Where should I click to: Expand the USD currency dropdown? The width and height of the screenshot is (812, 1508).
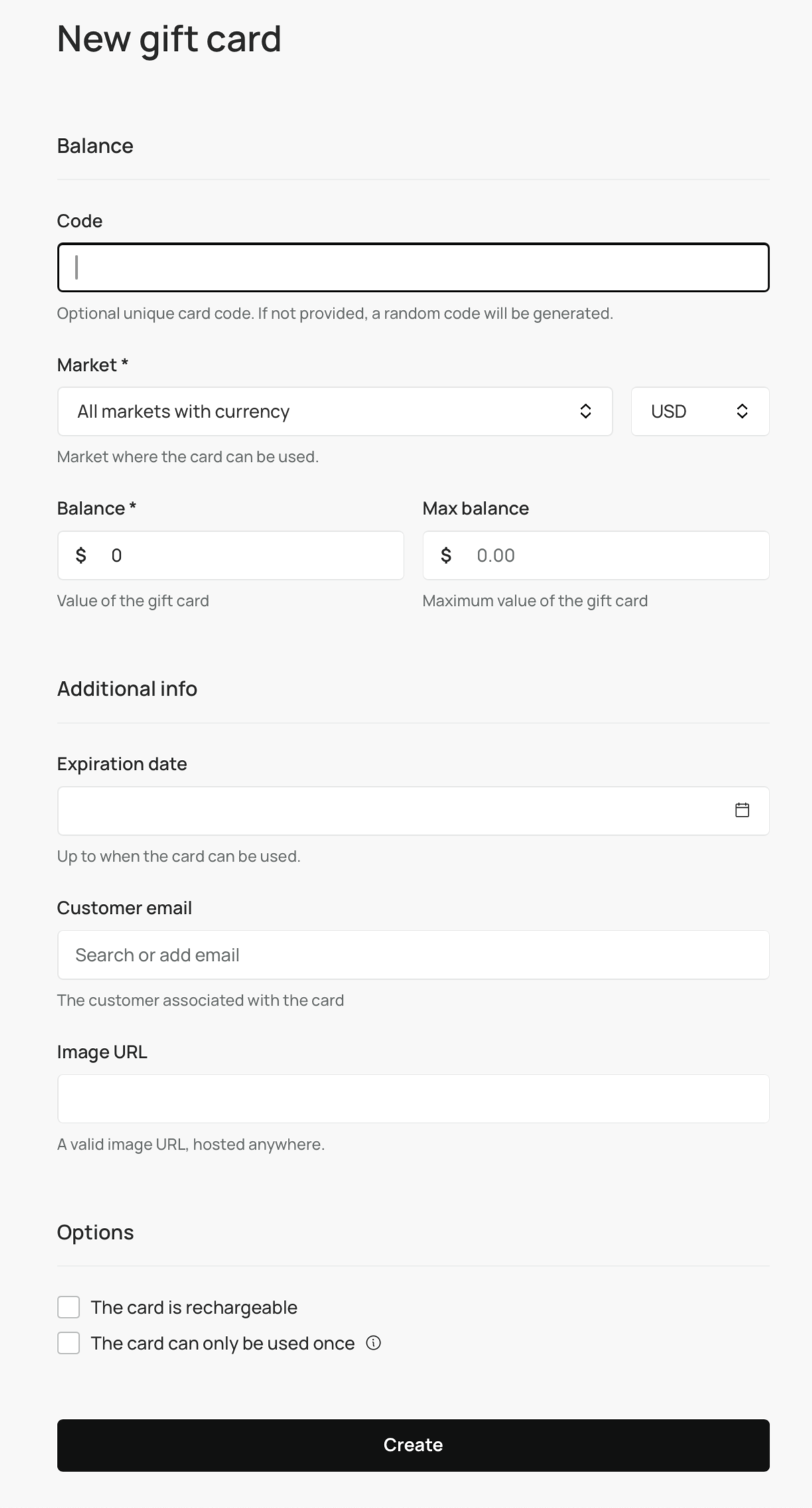click(x=690, y=412)
